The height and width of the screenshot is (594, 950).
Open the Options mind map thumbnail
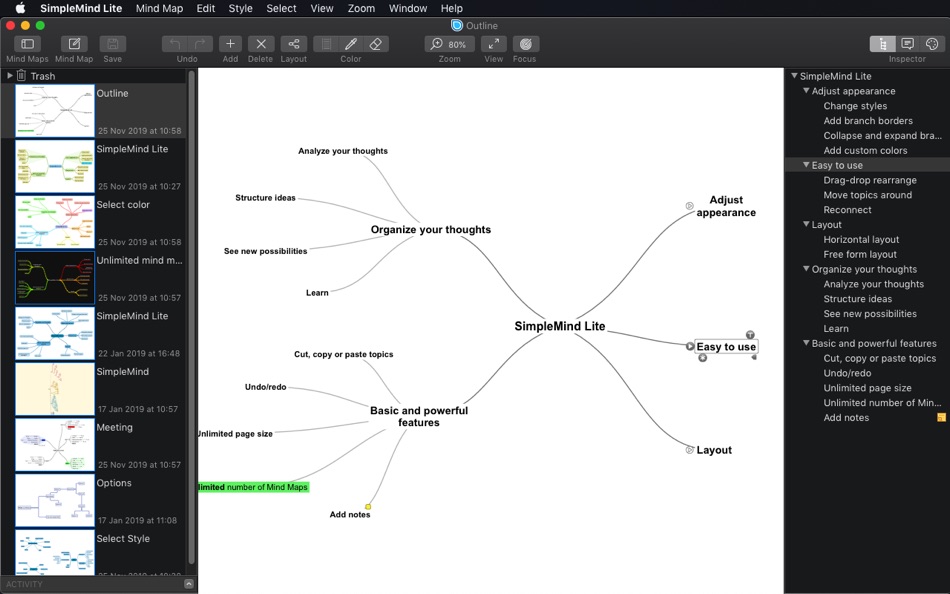tap(55, 501)
